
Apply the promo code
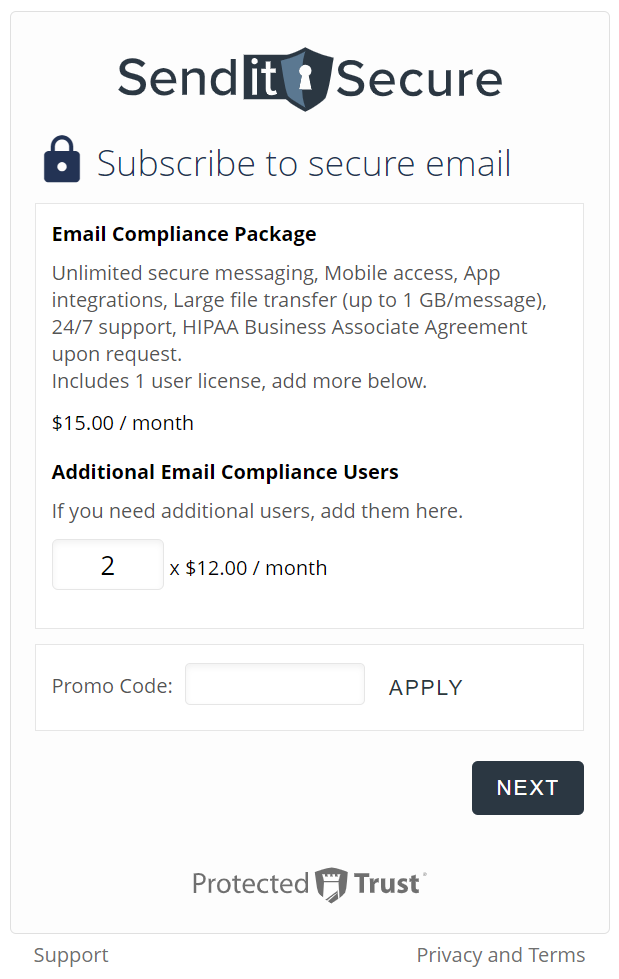[425, 687]
